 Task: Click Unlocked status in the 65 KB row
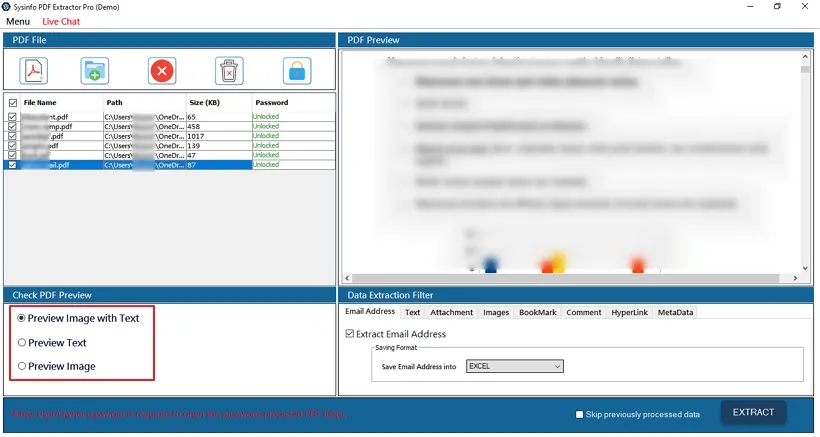pyautogui.click(x=266, y=117)
